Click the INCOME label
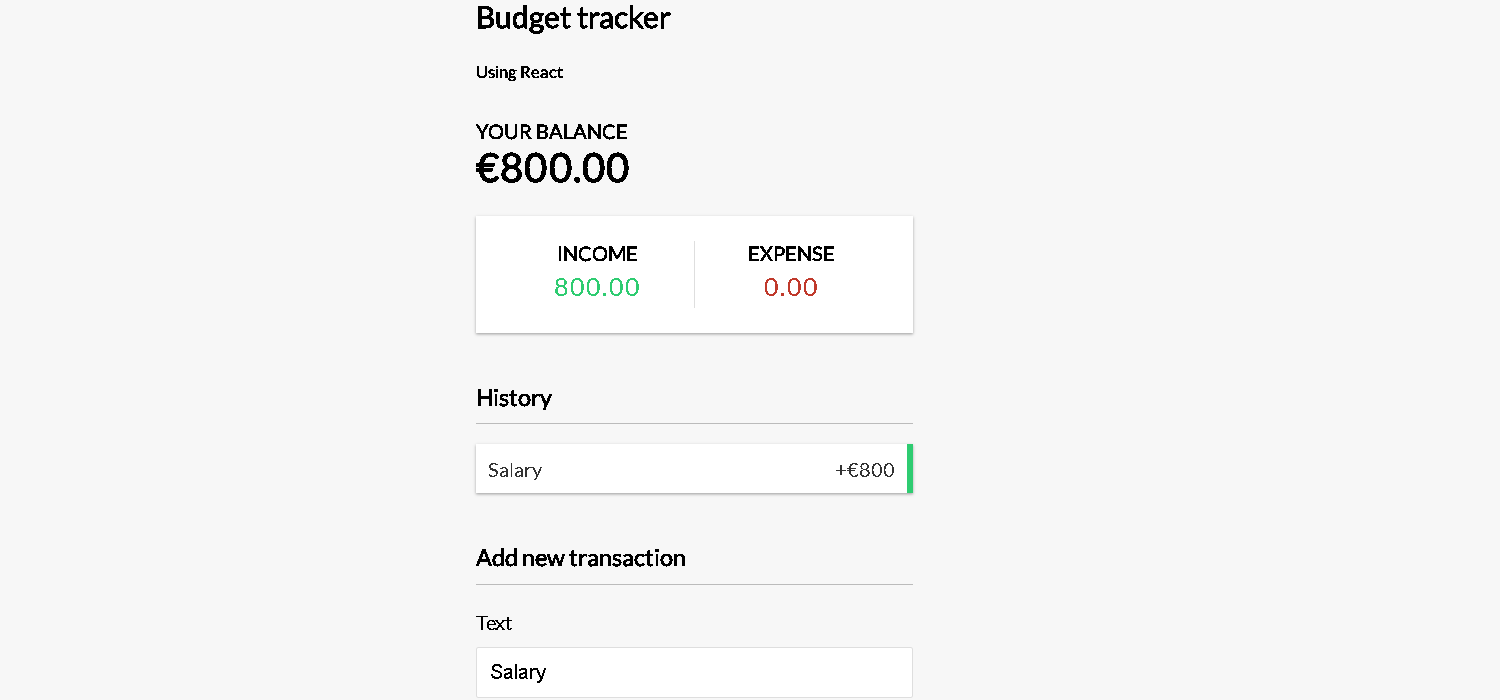The width and height of the screenshot is (1500, 700). pos(597,254)
